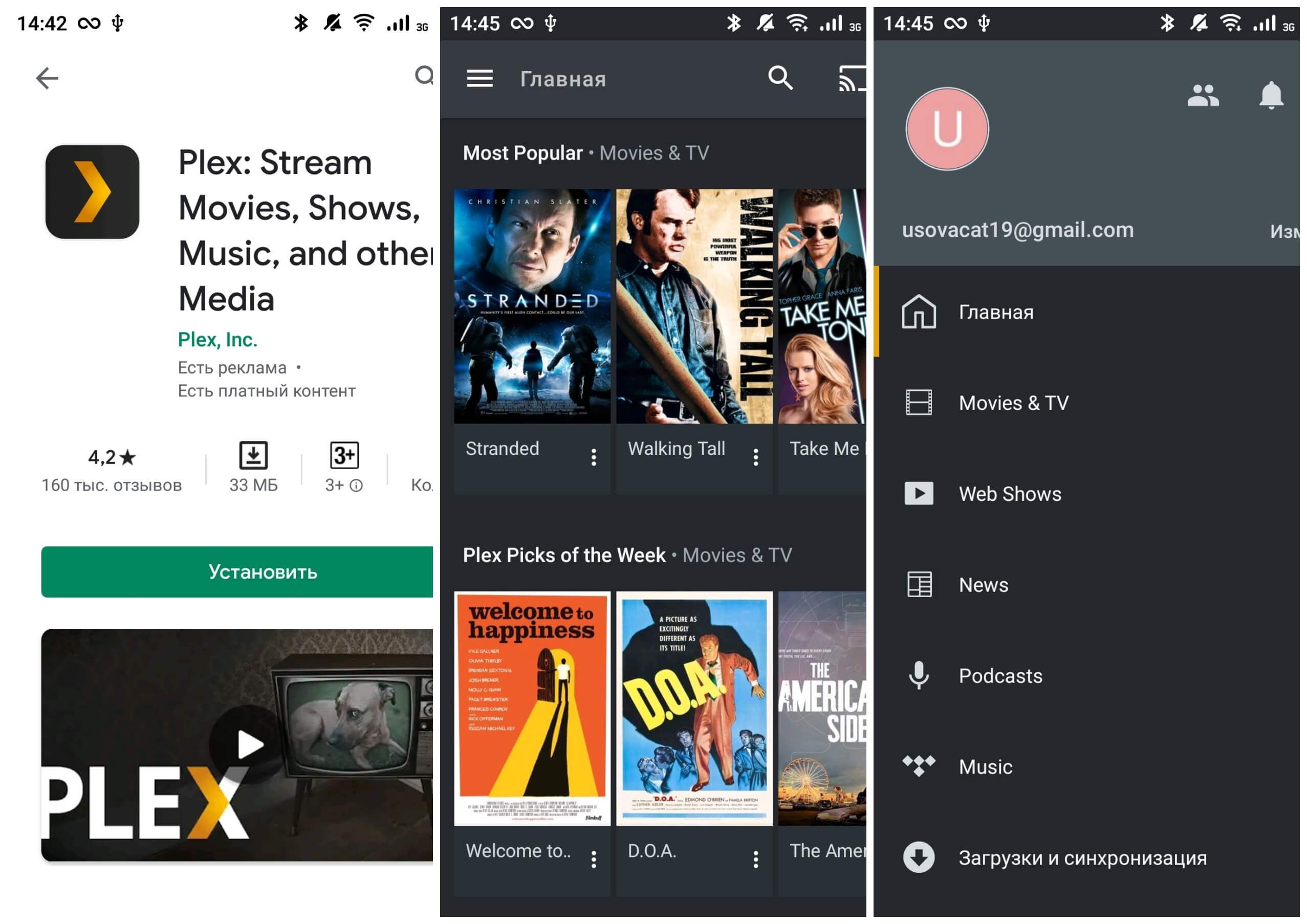Tap the microphone Podcasts icon
The width and height of the screenshot is (1307, 924).
[x=919, y=675]
